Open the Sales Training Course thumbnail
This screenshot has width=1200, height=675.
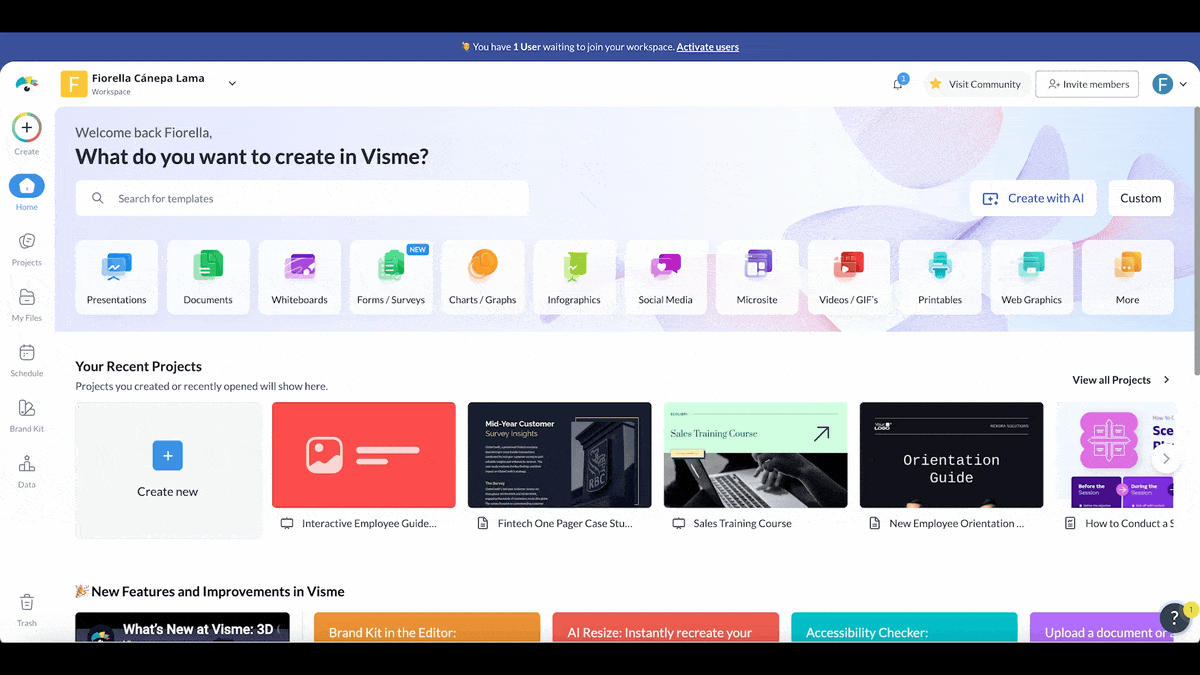(756, 455)
